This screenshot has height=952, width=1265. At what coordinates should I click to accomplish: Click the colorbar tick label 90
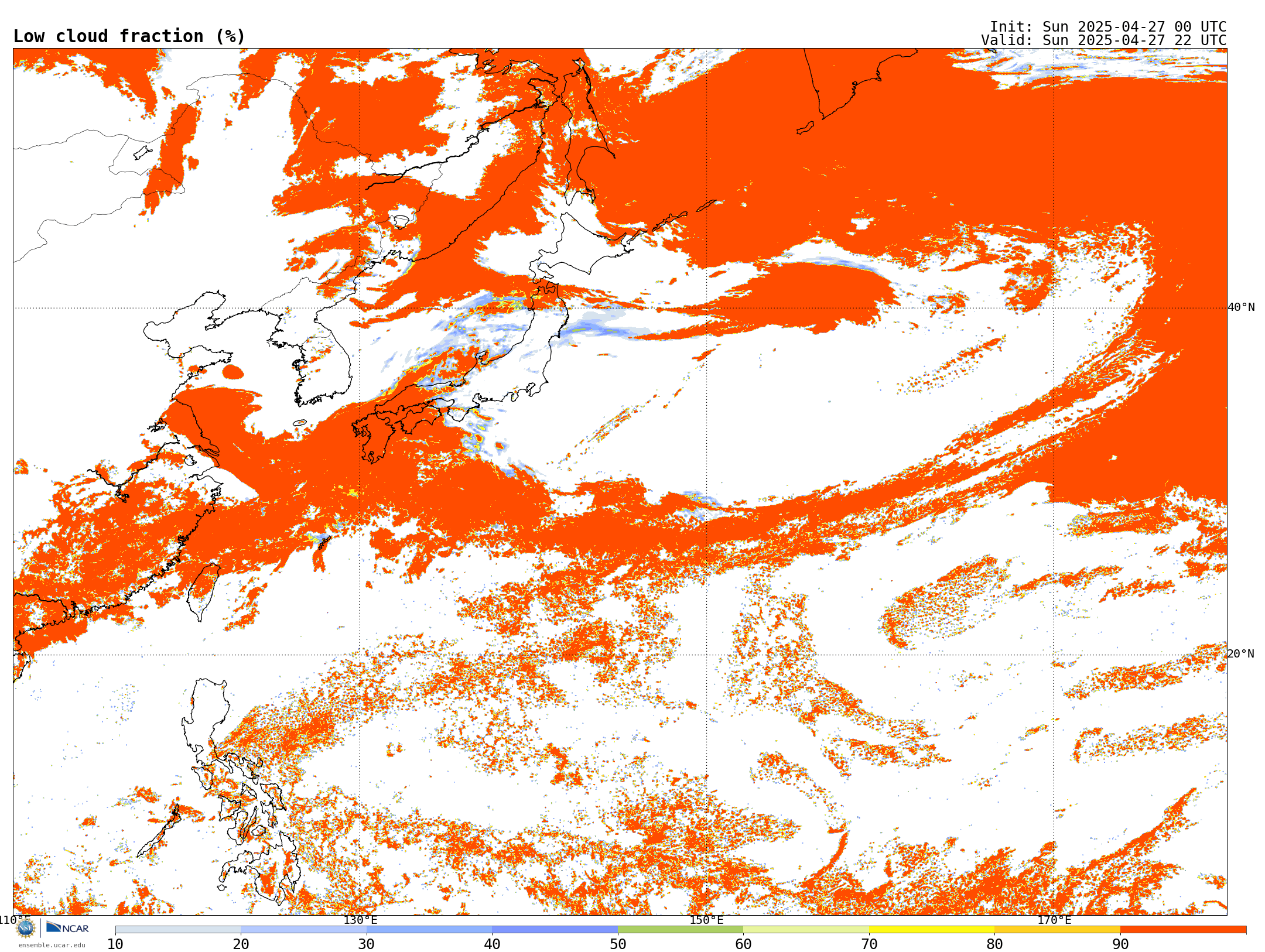pyautogui.click(x=1120, y=944)
